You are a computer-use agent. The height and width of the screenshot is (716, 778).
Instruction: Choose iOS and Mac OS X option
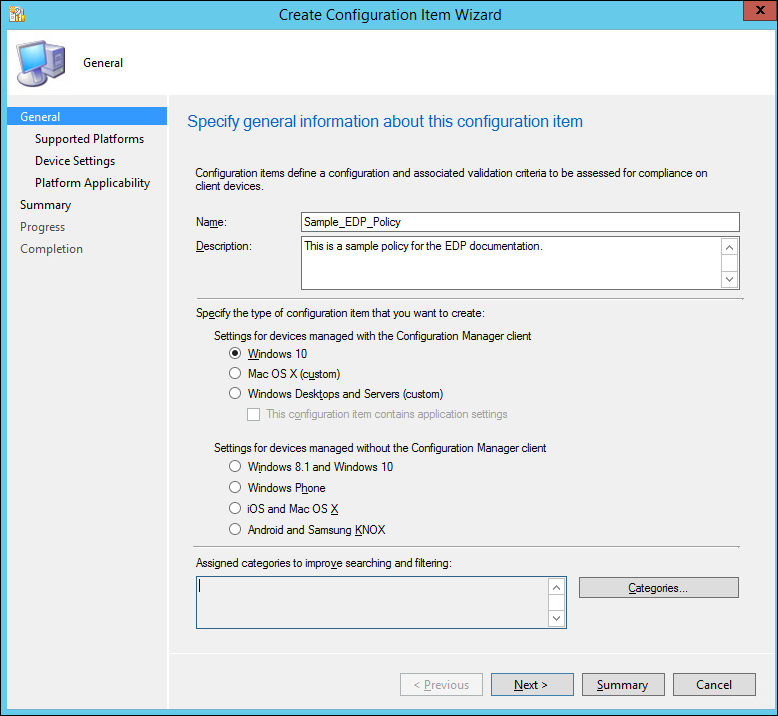coord(235,509)
